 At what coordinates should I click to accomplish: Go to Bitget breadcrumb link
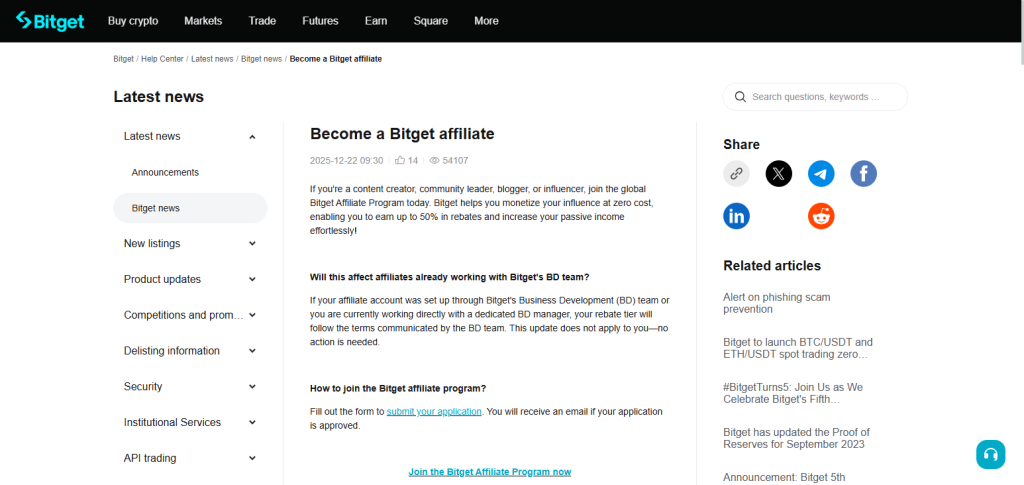[x=123, y=59]
